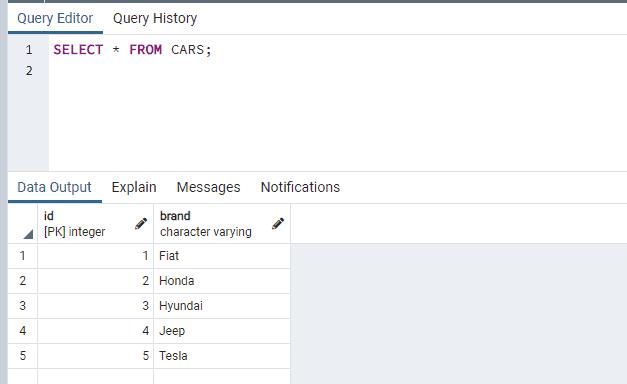Click the edit pencil icon on brand column

coord(278,224)
